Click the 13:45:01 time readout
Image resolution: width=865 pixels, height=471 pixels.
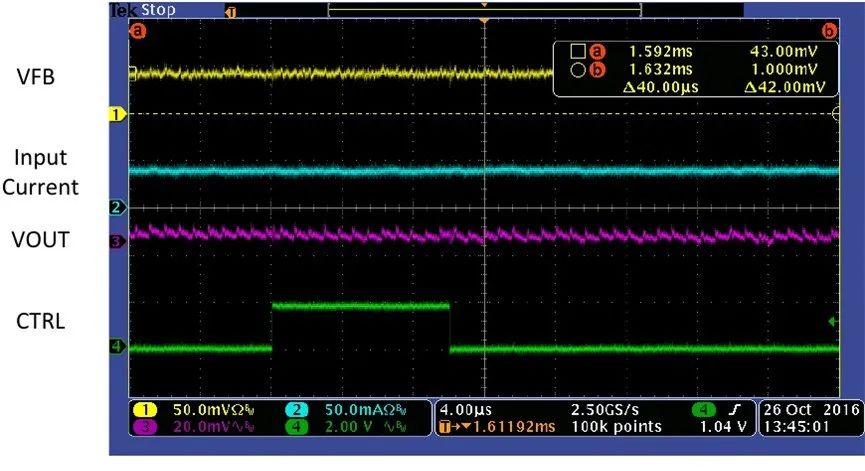pyautogui.click(x=796, y=427)
